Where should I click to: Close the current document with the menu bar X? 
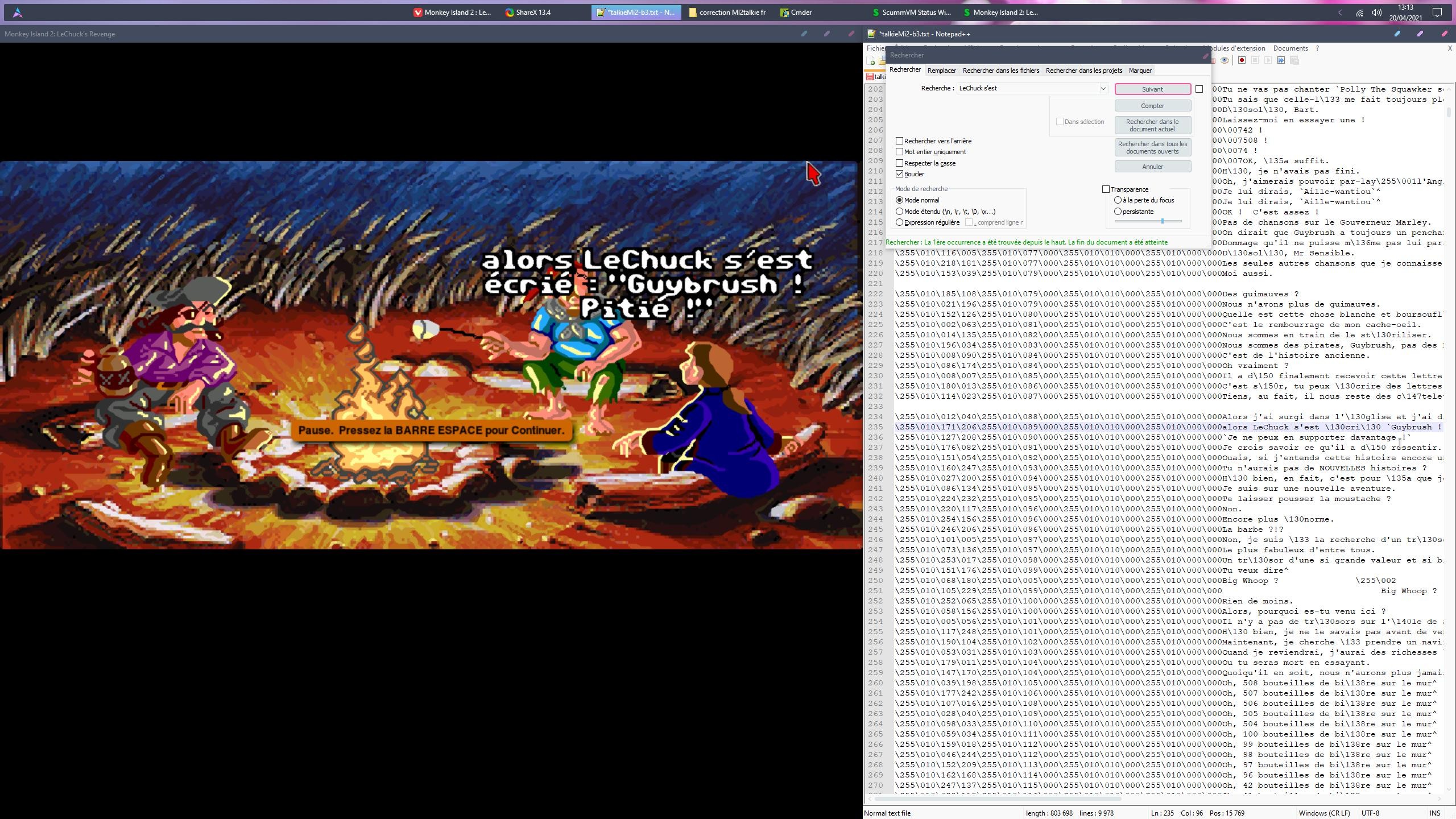1450,48
